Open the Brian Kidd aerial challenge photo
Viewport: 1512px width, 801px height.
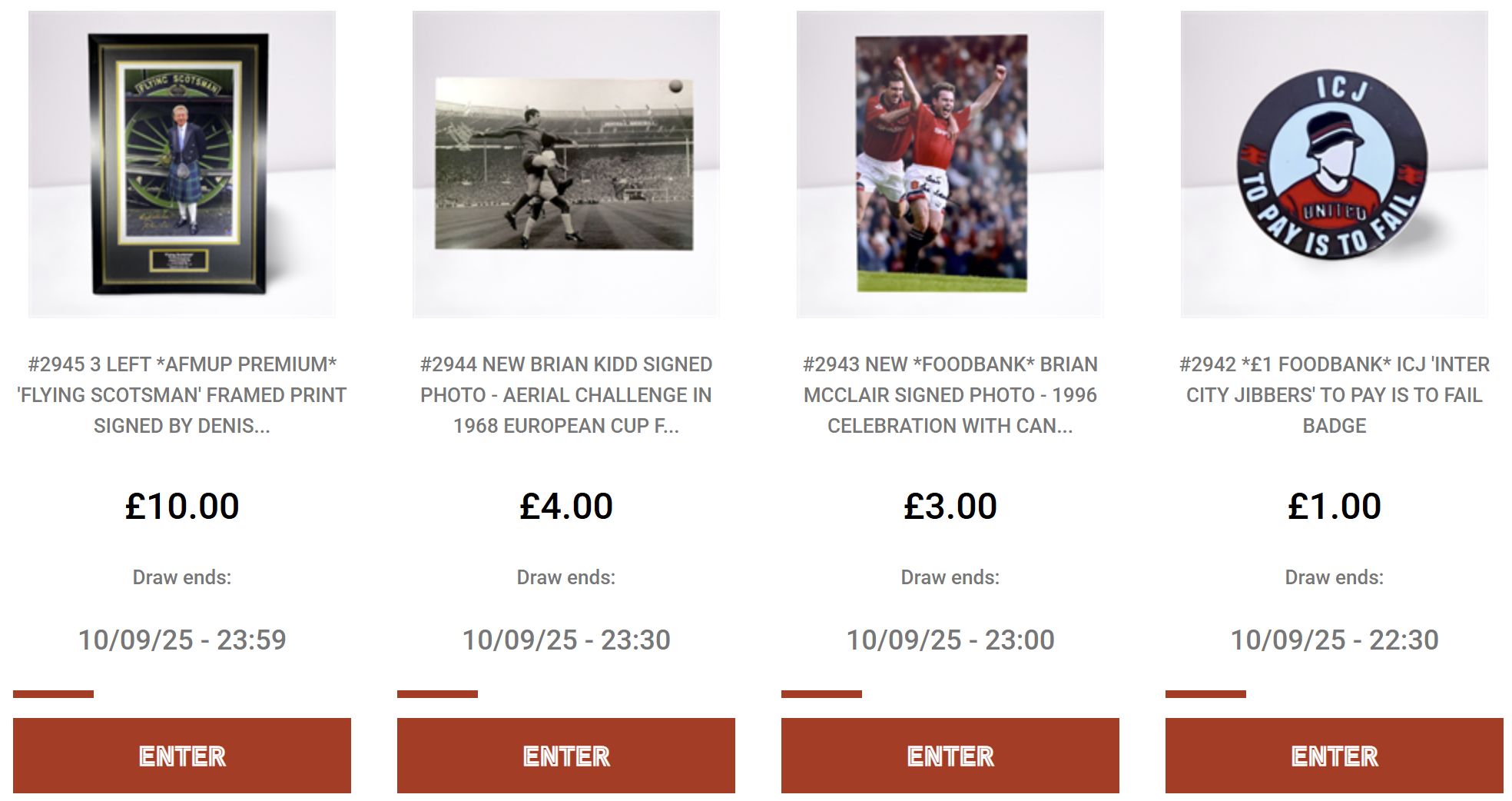point(565,164)
